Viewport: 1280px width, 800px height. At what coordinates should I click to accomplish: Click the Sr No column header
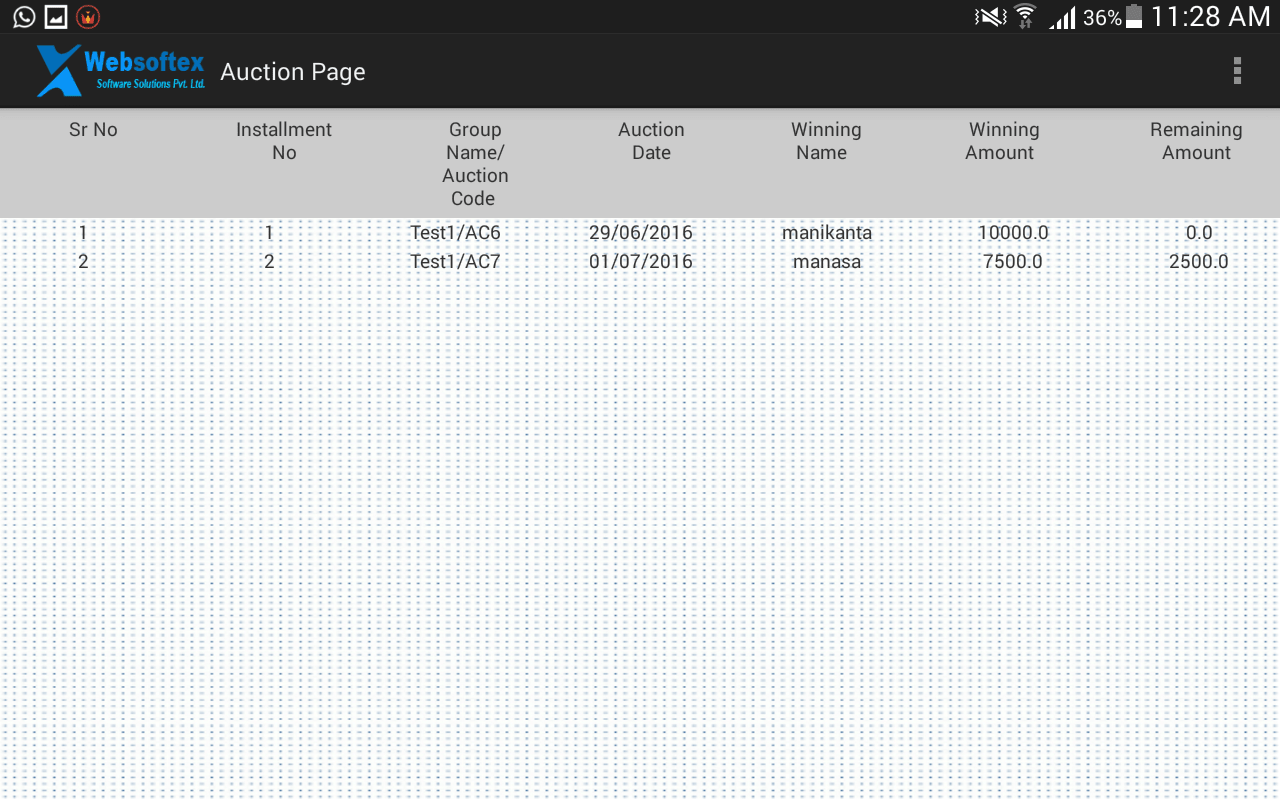(x=93, y=130)
